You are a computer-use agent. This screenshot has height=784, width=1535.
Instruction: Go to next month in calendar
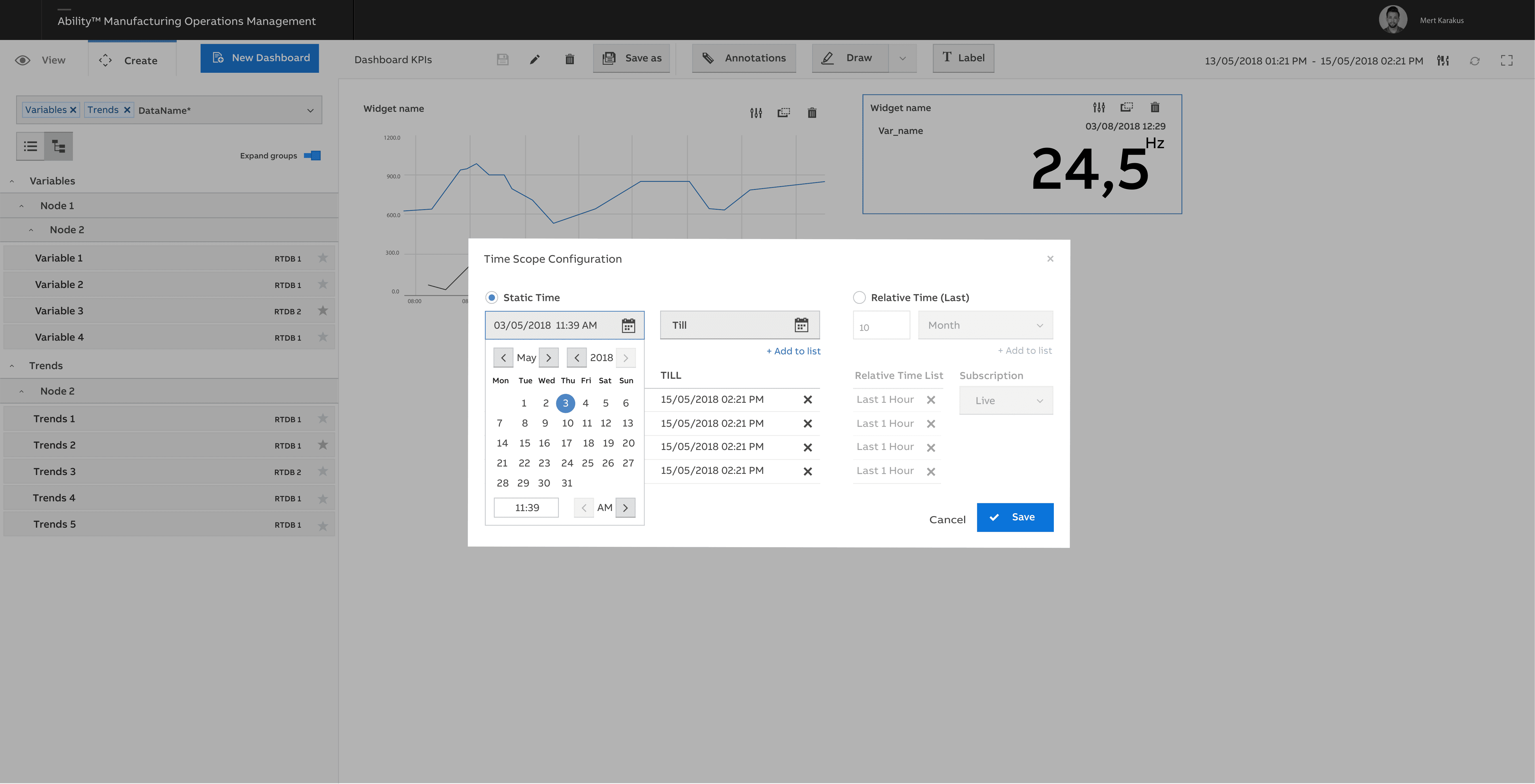[x=548, y=357]
